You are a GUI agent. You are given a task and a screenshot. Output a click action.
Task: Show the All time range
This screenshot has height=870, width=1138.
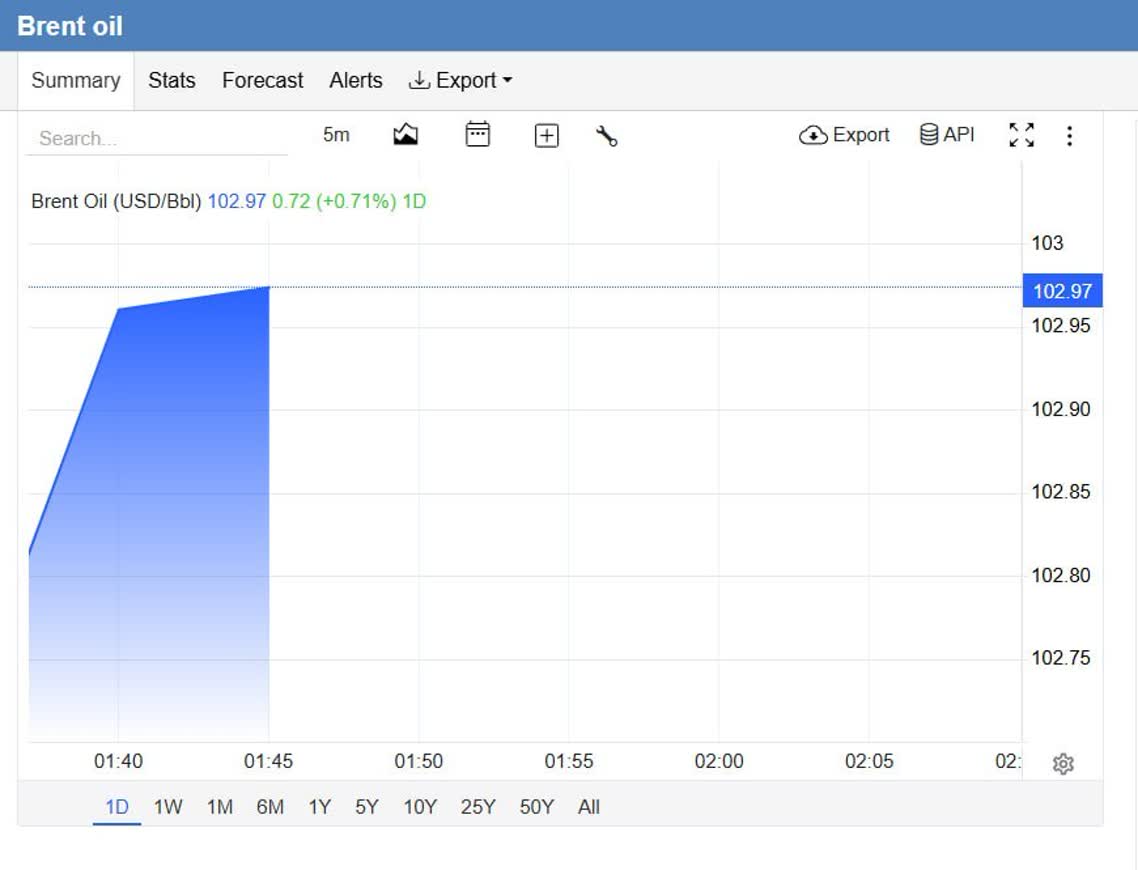pos(589,807)
